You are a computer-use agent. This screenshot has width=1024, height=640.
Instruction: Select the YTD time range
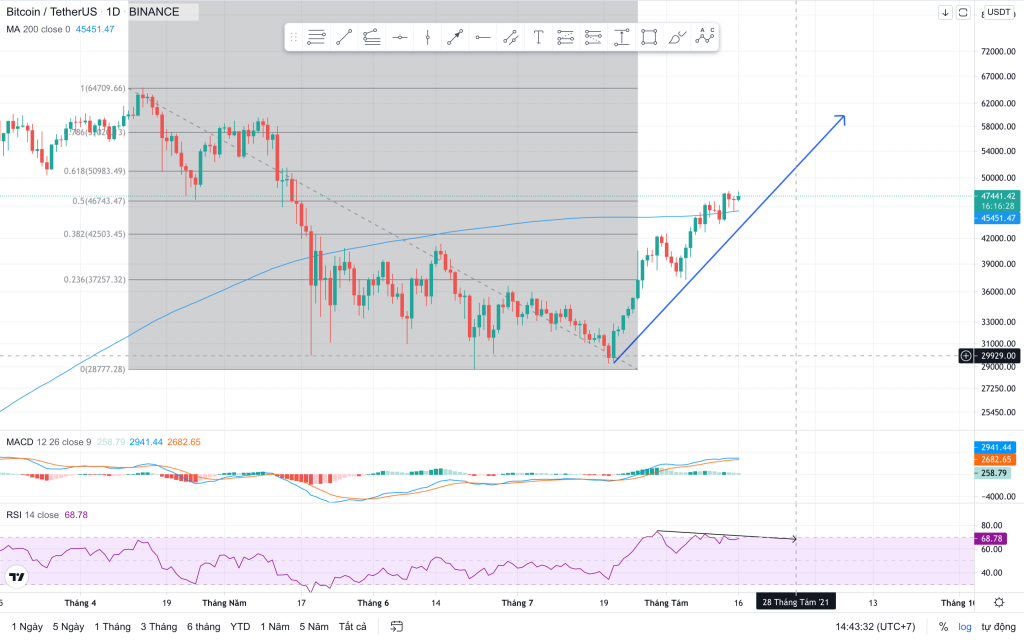tap(240, 627)
